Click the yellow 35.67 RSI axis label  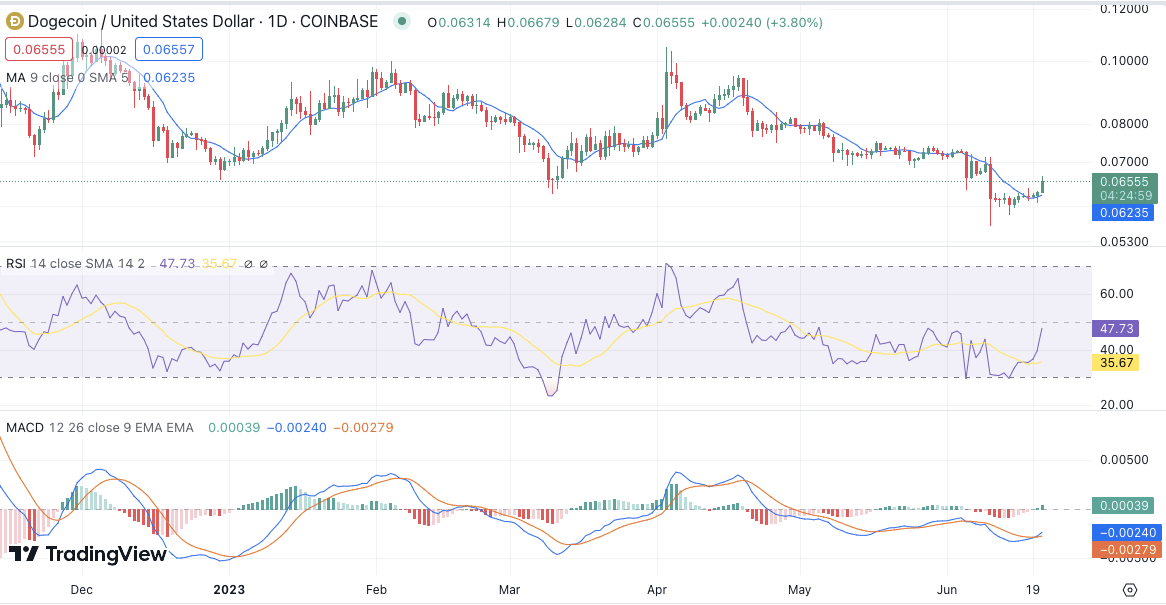(x=1115, y=363)
